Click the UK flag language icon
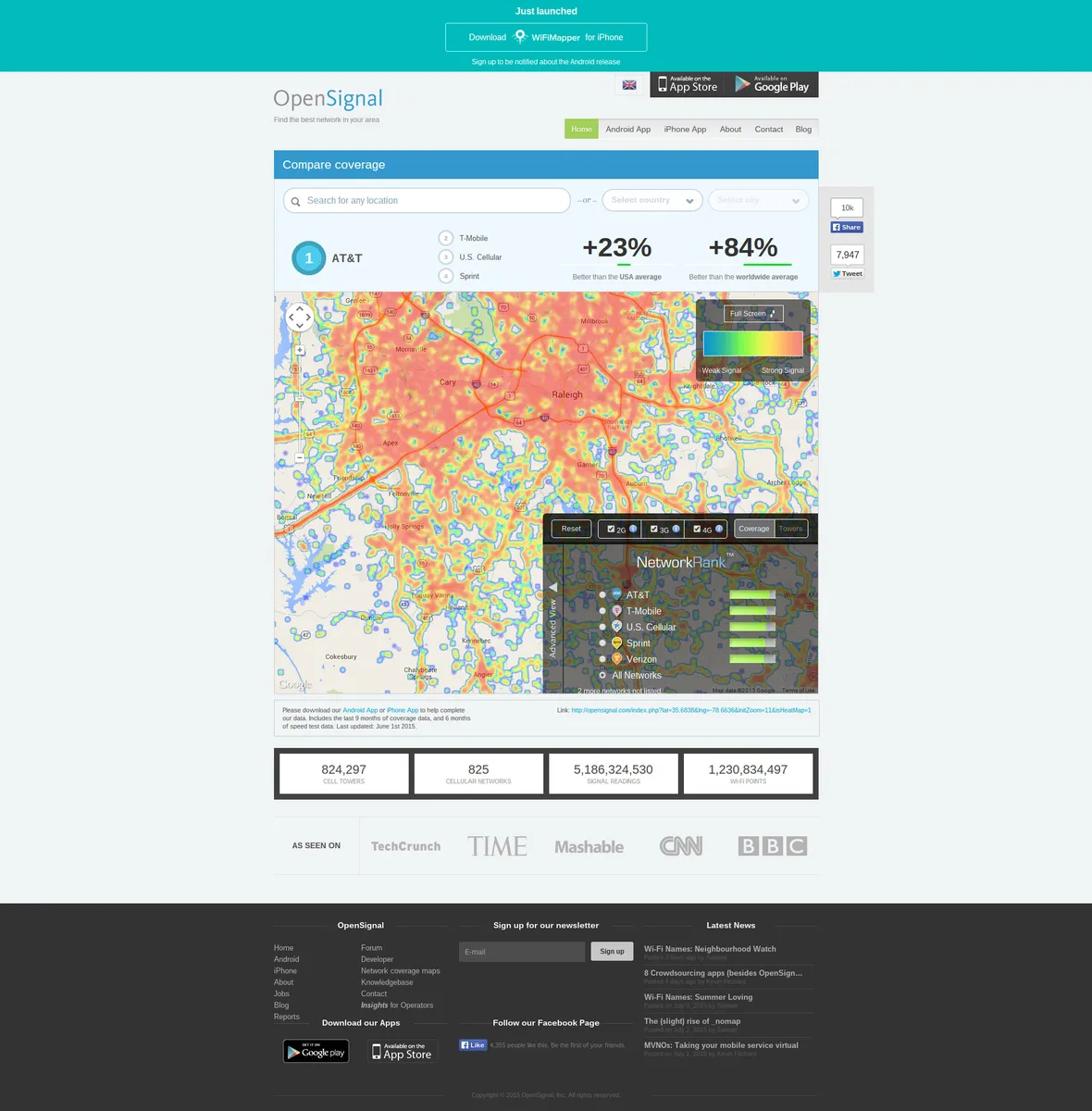The height and width of the screenshot is (1111, 1092). click(x=629, y=84)
